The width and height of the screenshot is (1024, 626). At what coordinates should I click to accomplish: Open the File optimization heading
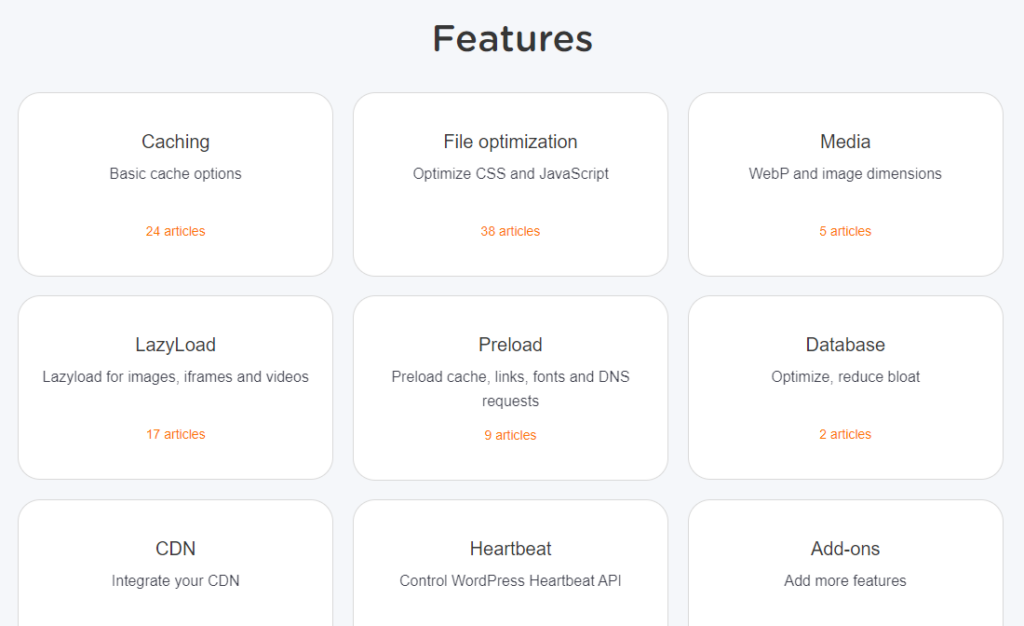point(511,142)
